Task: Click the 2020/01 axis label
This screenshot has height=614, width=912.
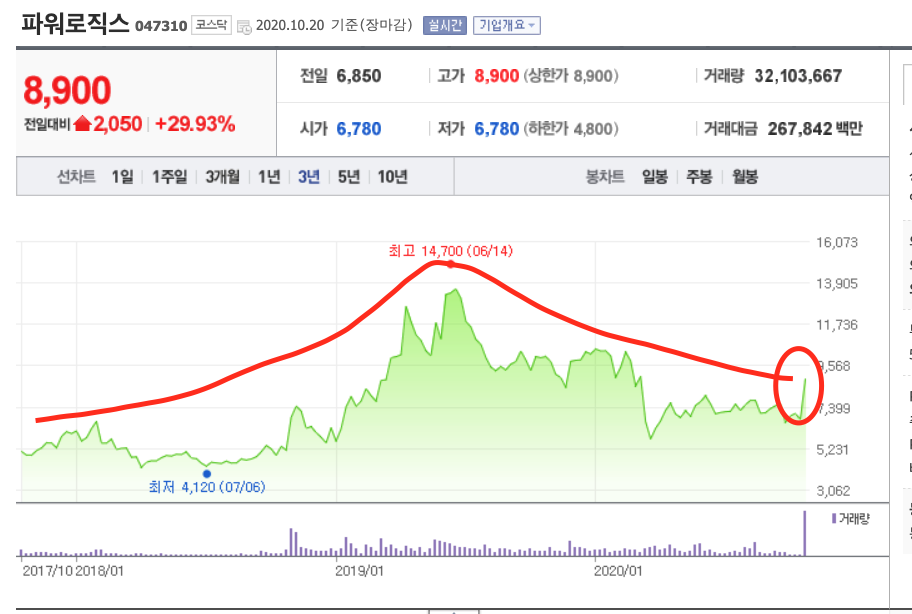Action: [x=618, y=571]
